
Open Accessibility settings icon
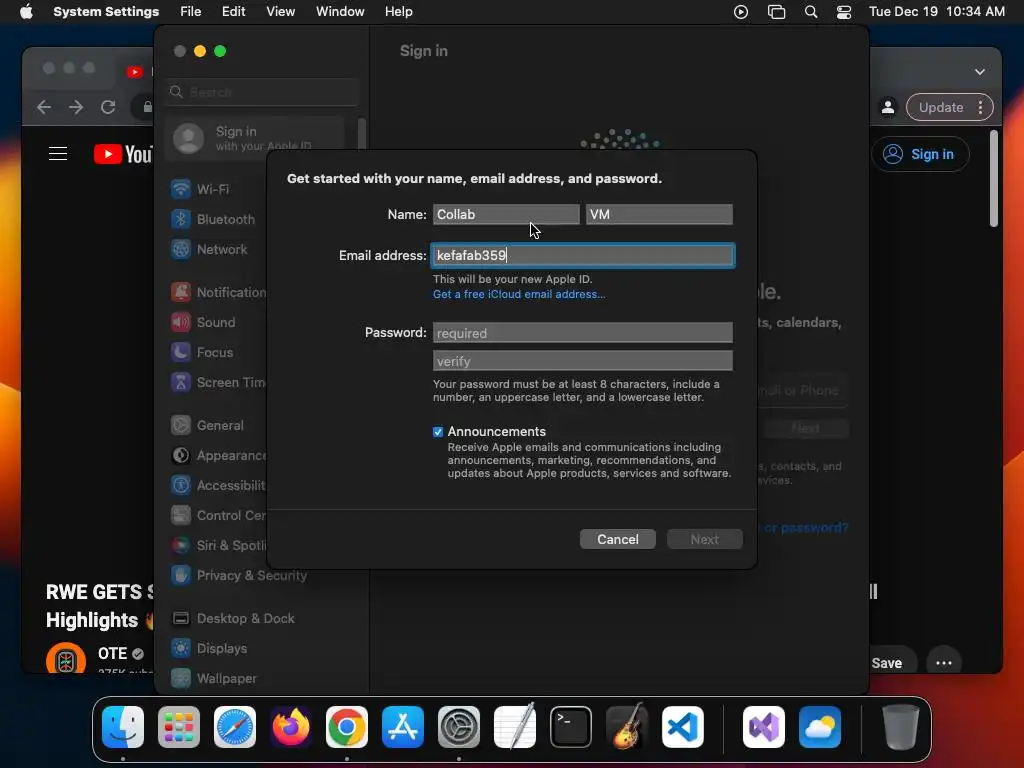[181, 485]
